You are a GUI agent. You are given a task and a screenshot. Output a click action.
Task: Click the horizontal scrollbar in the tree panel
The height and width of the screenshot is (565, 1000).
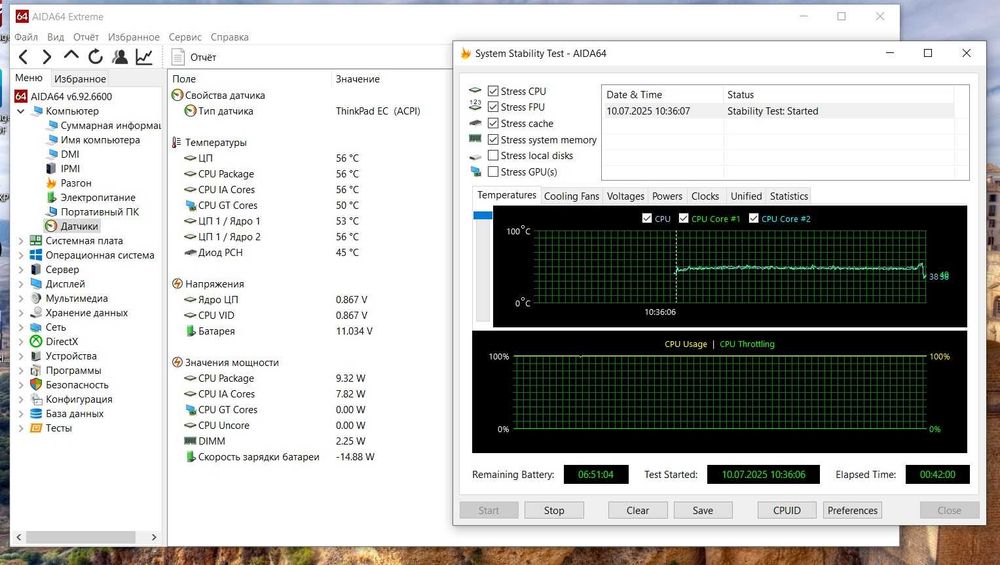80,537
